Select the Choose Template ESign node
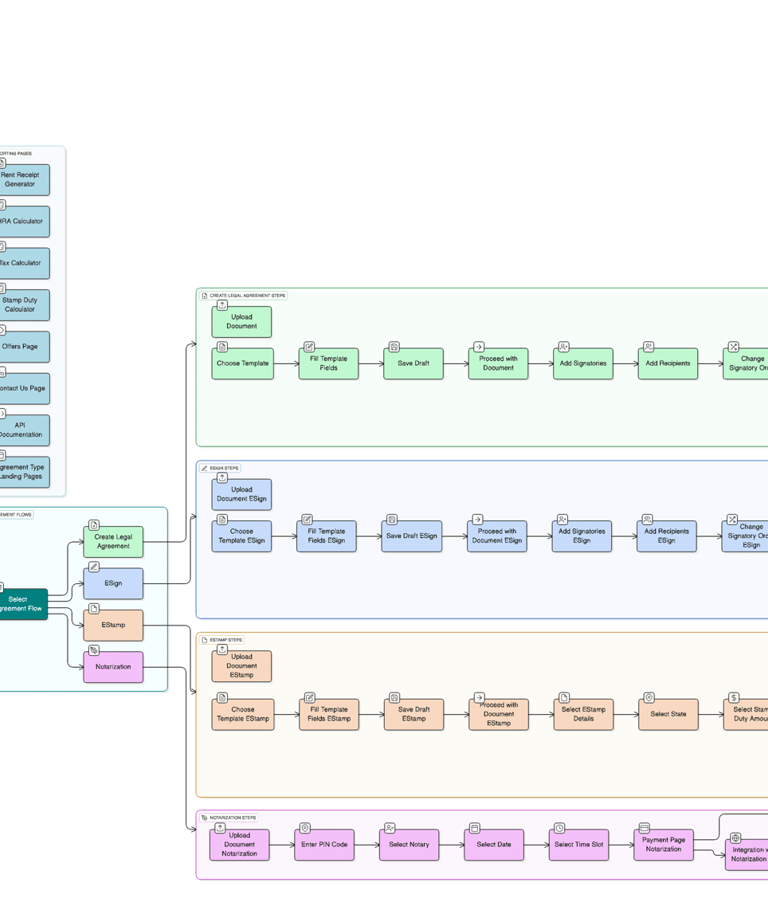The image size is (768, 922). pos(242,536)
